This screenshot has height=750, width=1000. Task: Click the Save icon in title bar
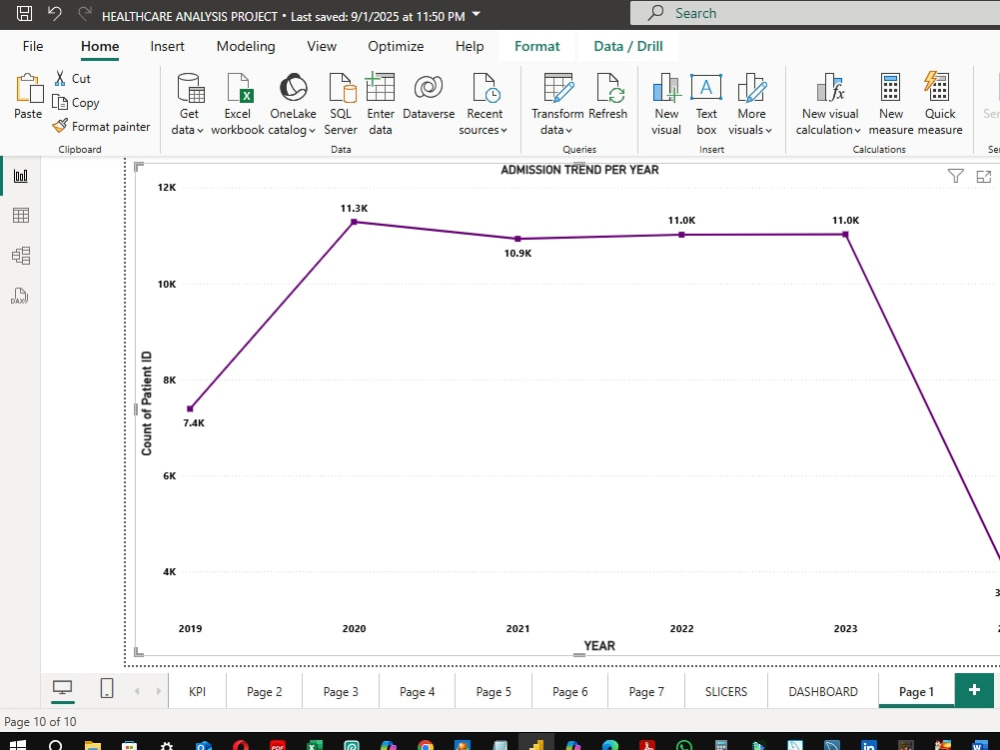(x=24, y=13)
